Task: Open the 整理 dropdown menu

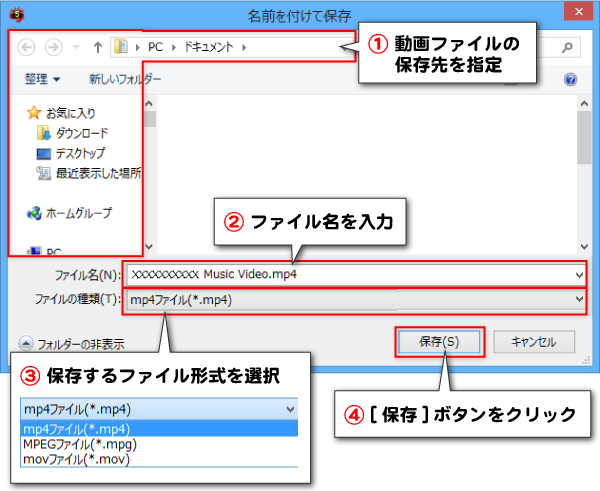Action: pos(42,79)
